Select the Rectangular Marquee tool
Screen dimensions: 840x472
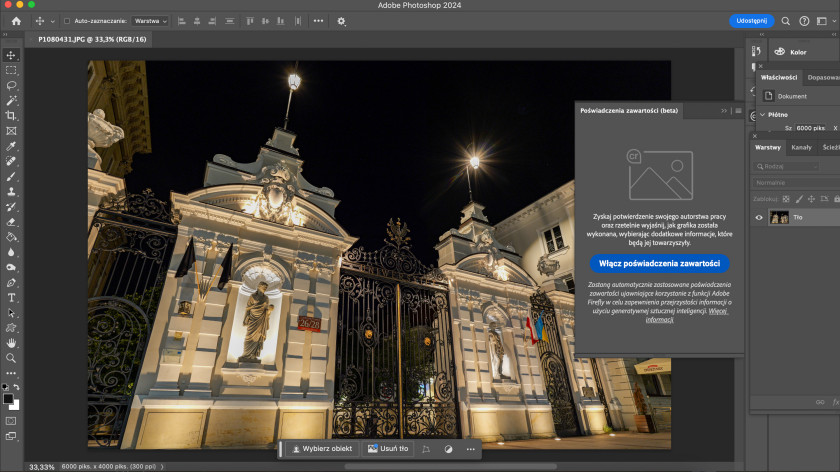tap(11, 70)
